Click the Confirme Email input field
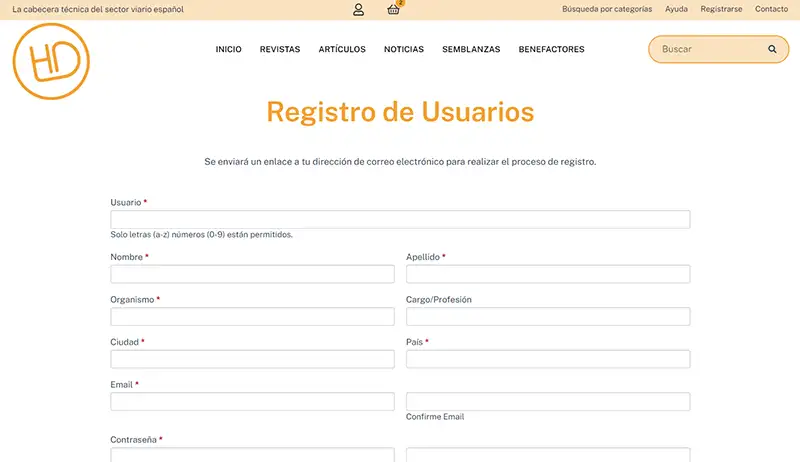Image resolution: width=800 pixels, height=462 pixels. coord(548,401)
